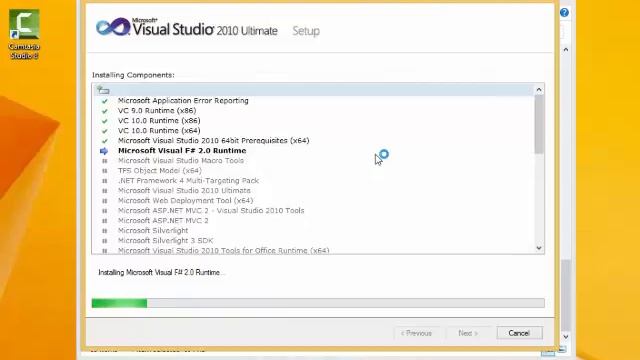The height and width of the screenshot is (360, 640).
Task: Click the folder icon at top of component list
Action: (x=103, y=90)
